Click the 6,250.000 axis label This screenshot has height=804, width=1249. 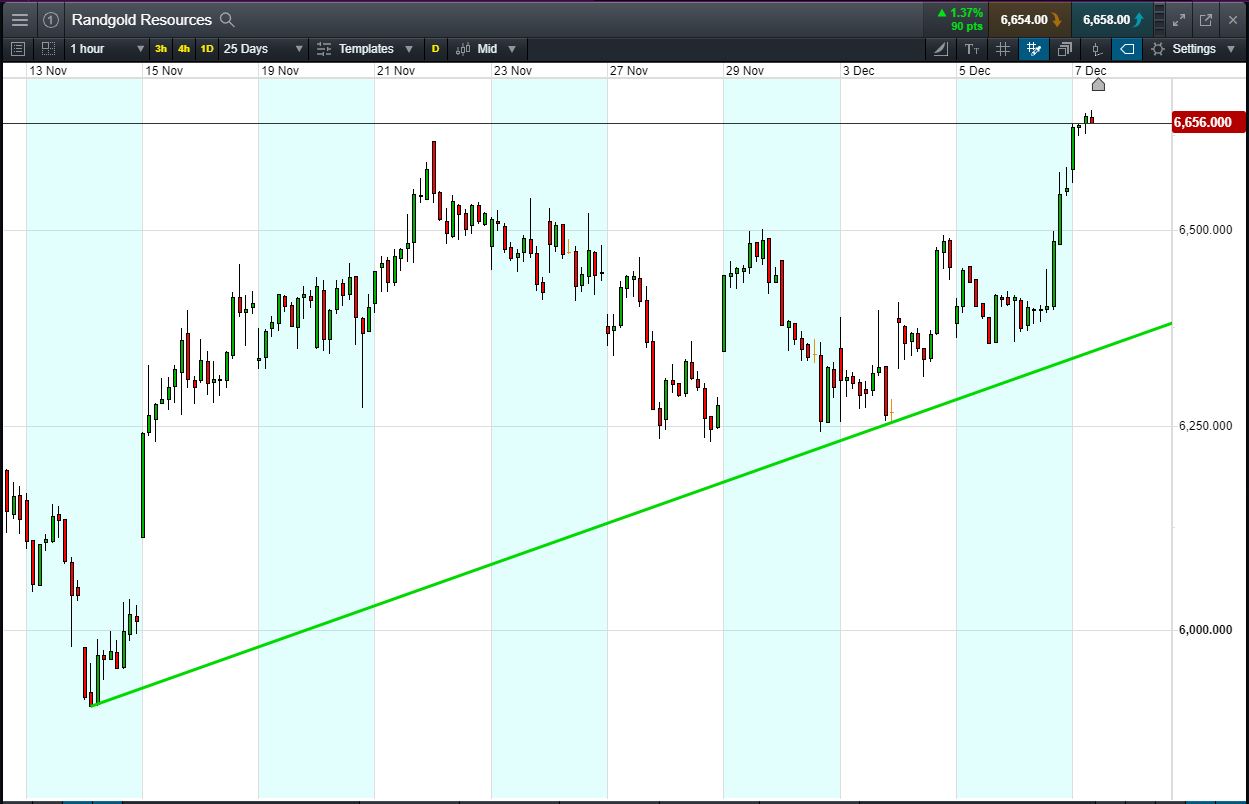tap(1204, 426)
